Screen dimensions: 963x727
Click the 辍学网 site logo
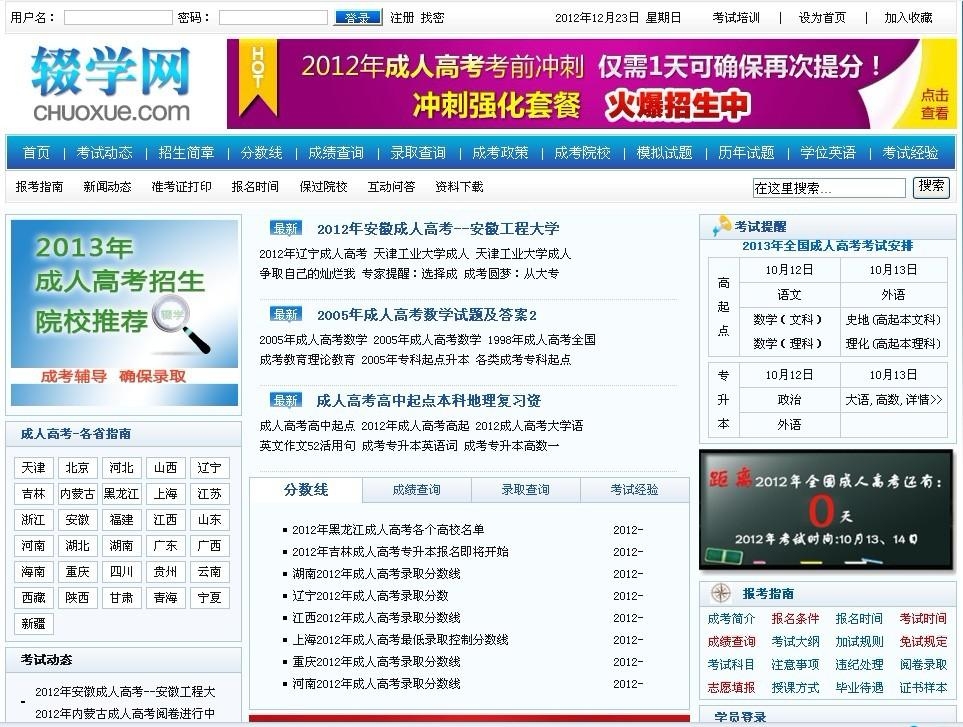click(110, 83)
